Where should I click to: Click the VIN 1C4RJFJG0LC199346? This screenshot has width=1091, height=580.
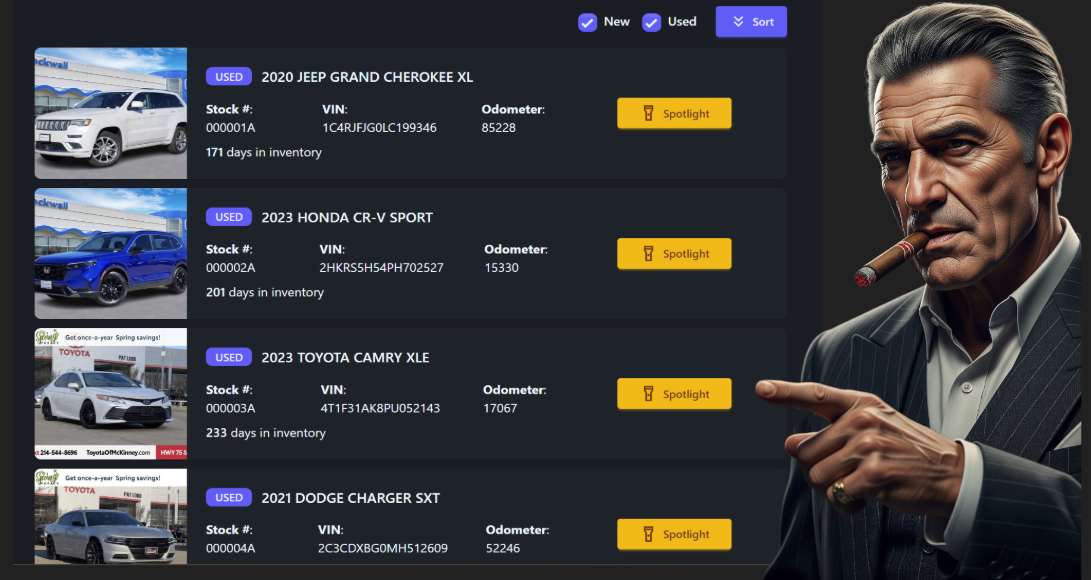pos(379,128)
